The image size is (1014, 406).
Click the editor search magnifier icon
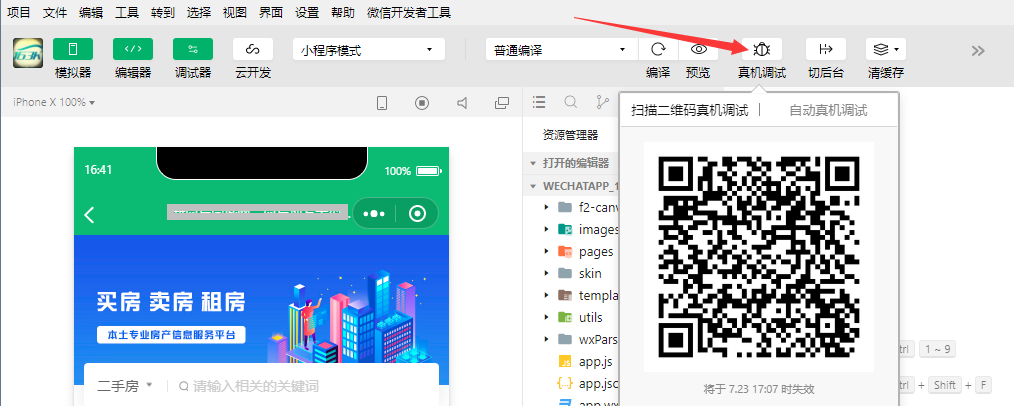pyautogui.click(x=570, y=102)
